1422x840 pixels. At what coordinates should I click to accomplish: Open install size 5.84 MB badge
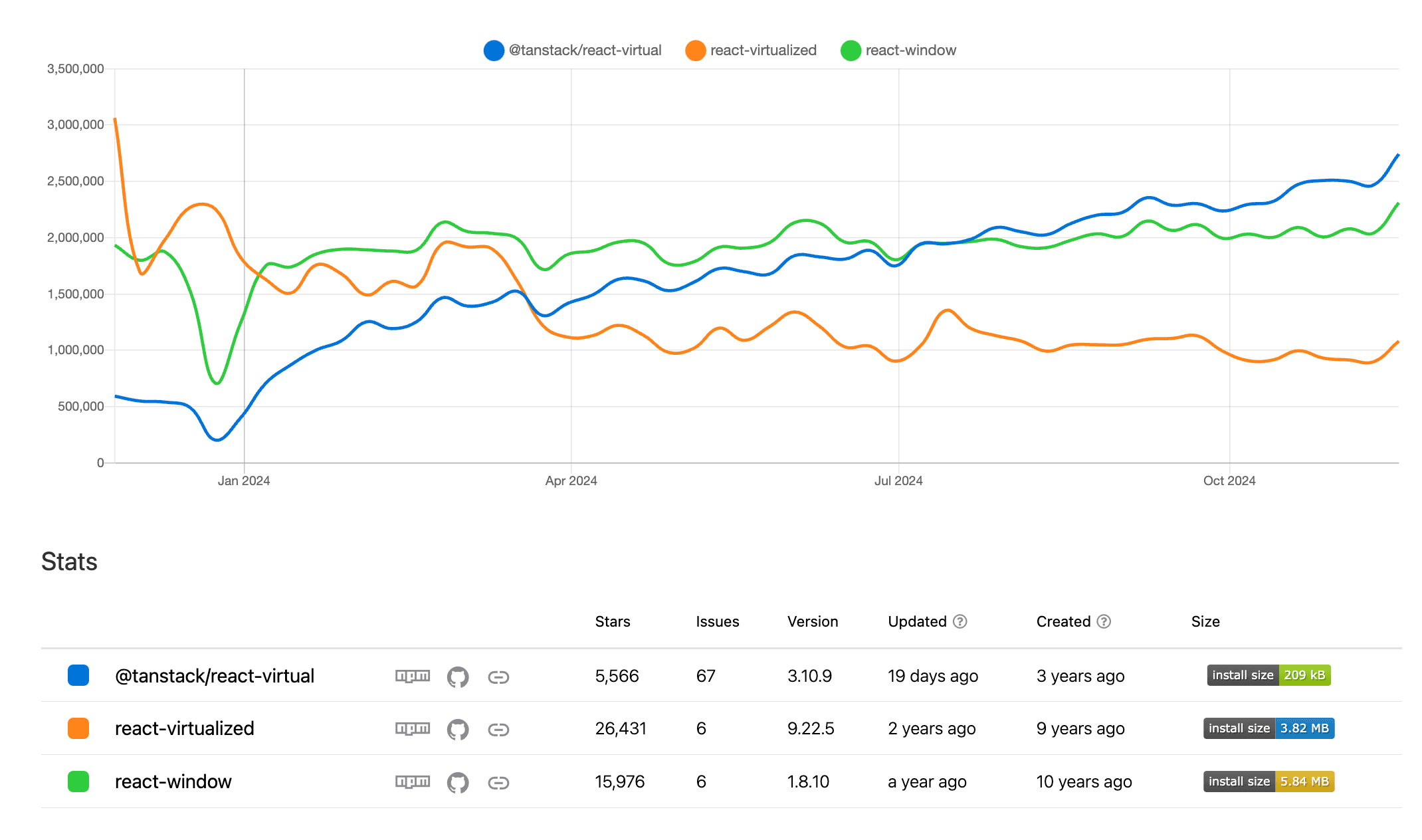[x=1269, y=782]
